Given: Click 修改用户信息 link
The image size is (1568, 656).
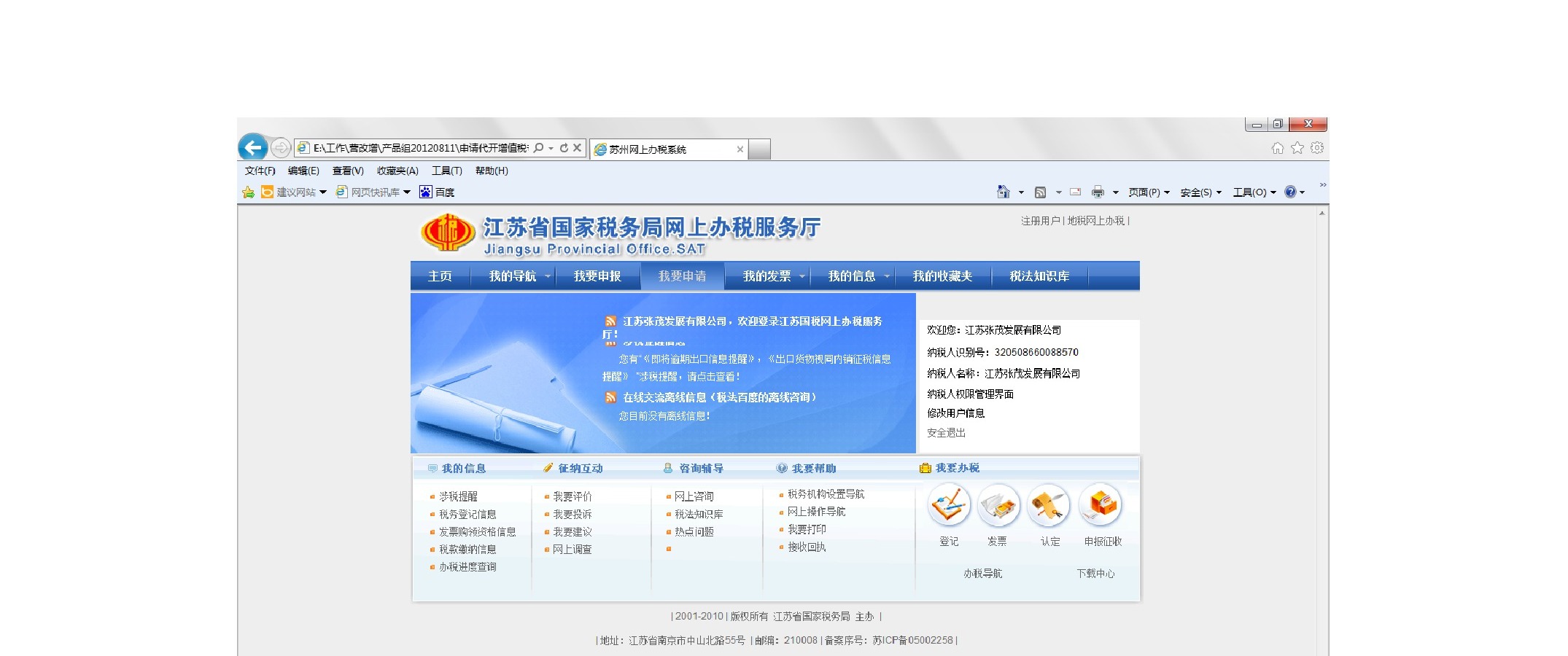Looking at the screenshot, I should [x=955, y=413].
